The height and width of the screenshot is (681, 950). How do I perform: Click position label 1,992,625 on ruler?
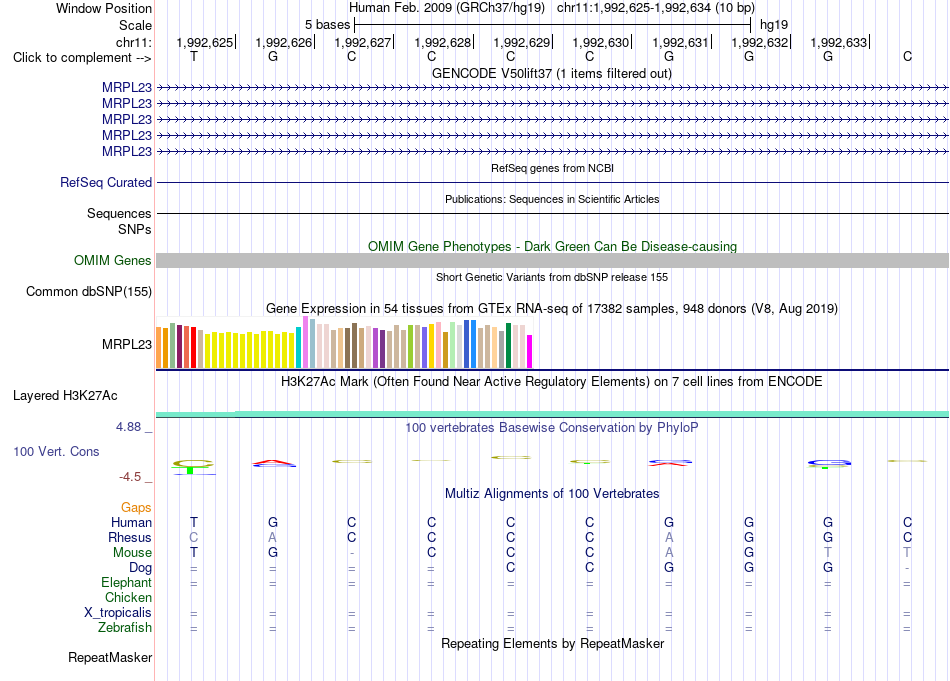(x=205, y=42)
